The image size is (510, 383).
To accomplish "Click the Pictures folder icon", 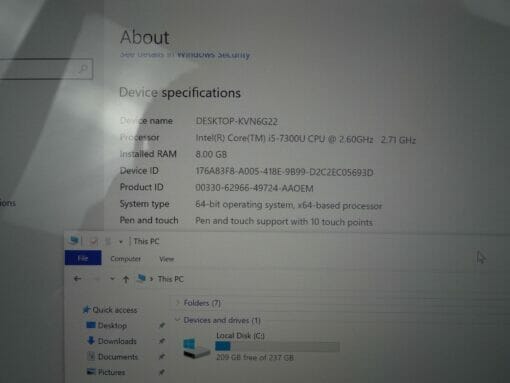I will pyautogui.click(x=91, y=371).
